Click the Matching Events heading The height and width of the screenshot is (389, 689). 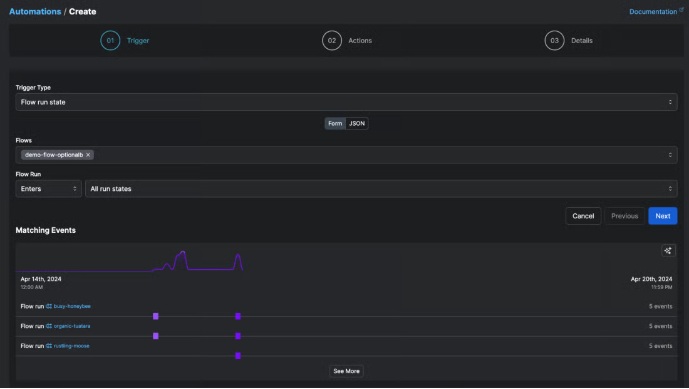coord(46,230)
